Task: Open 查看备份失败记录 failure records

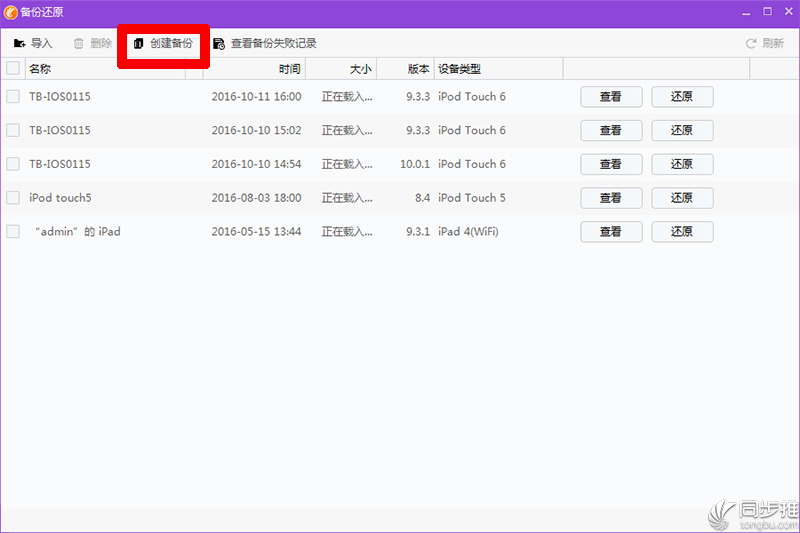Action: click(265, 43)
